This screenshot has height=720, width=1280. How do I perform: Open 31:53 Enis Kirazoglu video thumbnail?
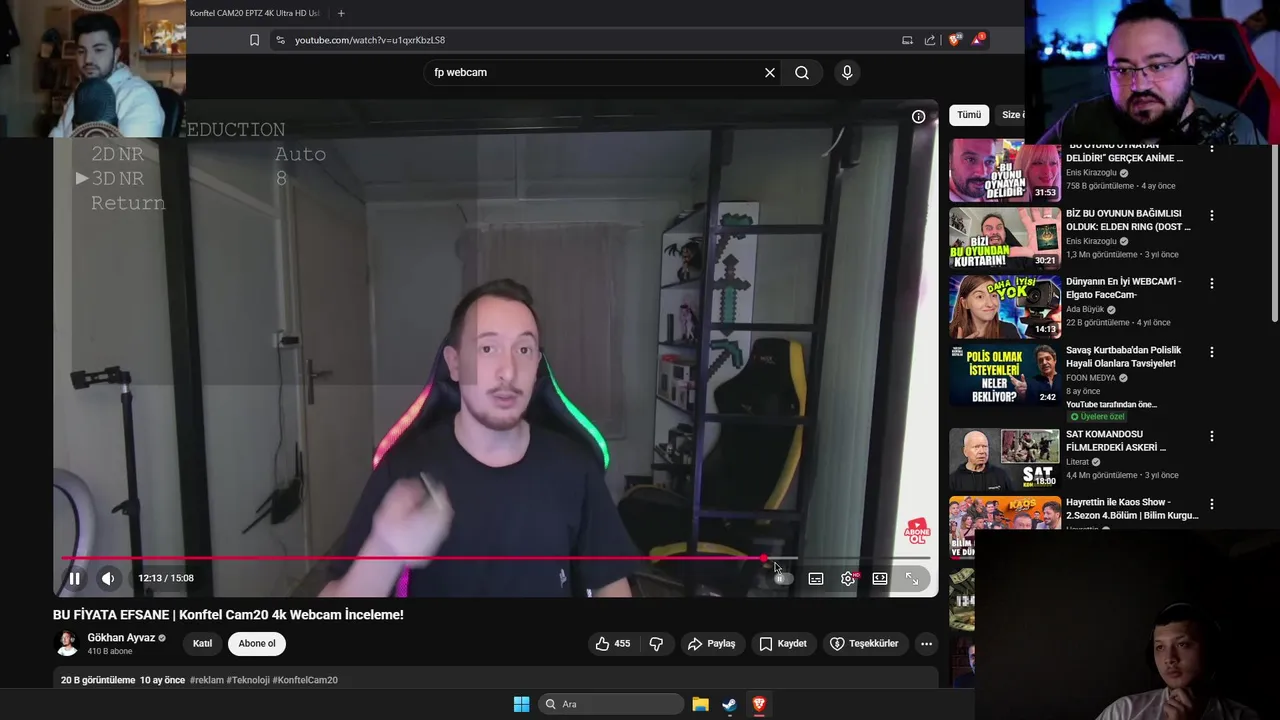click(1004, 170)
